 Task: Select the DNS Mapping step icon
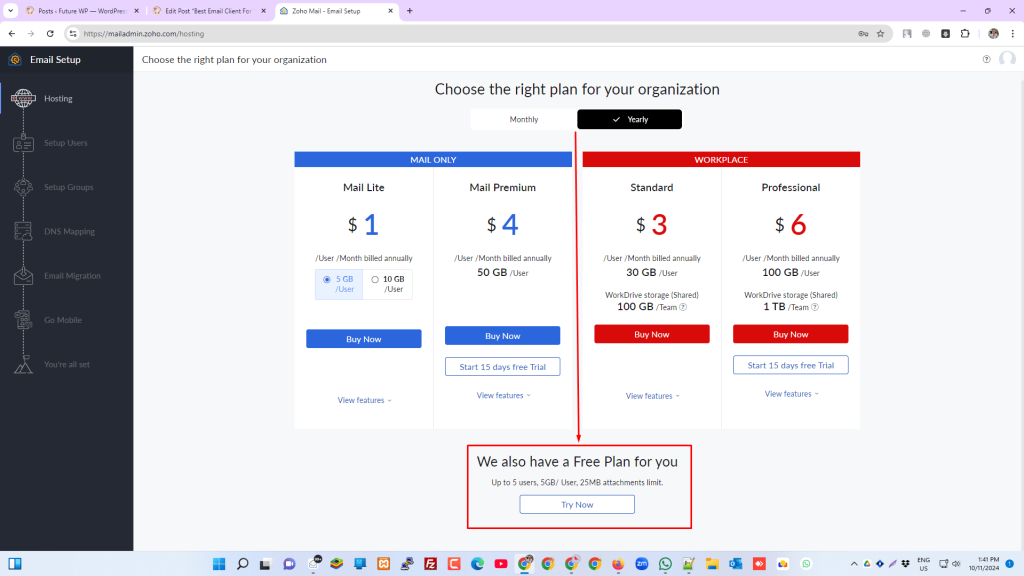(x=23, y=232)
